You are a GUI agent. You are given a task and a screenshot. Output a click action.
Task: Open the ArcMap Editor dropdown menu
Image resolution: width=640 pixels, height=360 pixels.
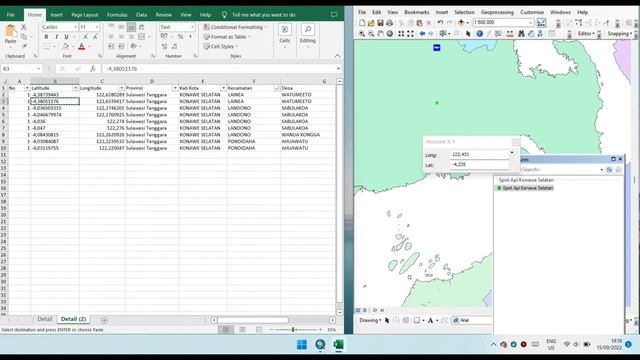point(586,34)
